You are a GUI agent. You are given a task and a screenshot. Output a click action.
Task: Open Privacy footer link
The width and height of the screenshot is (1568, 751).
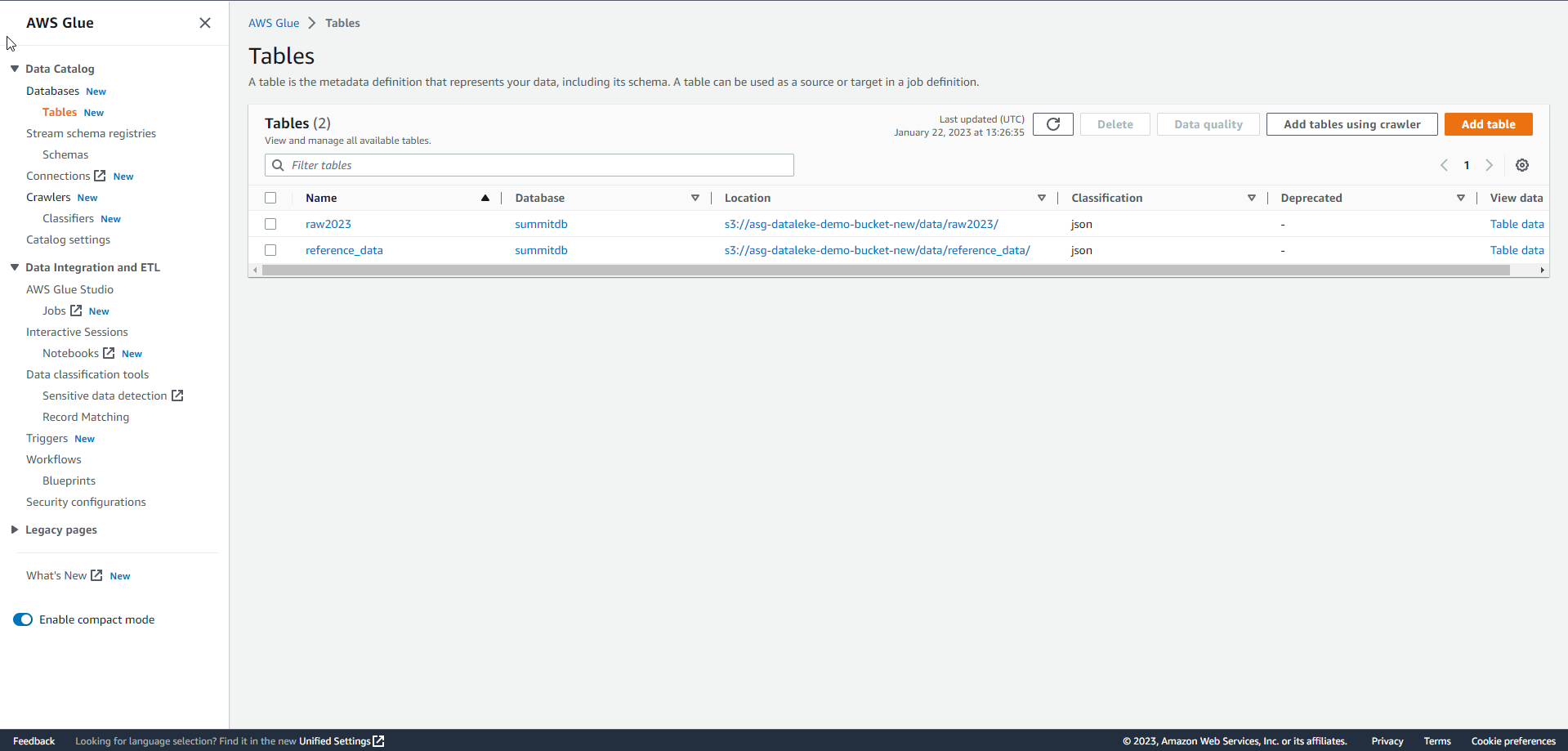pos(1387,741)
